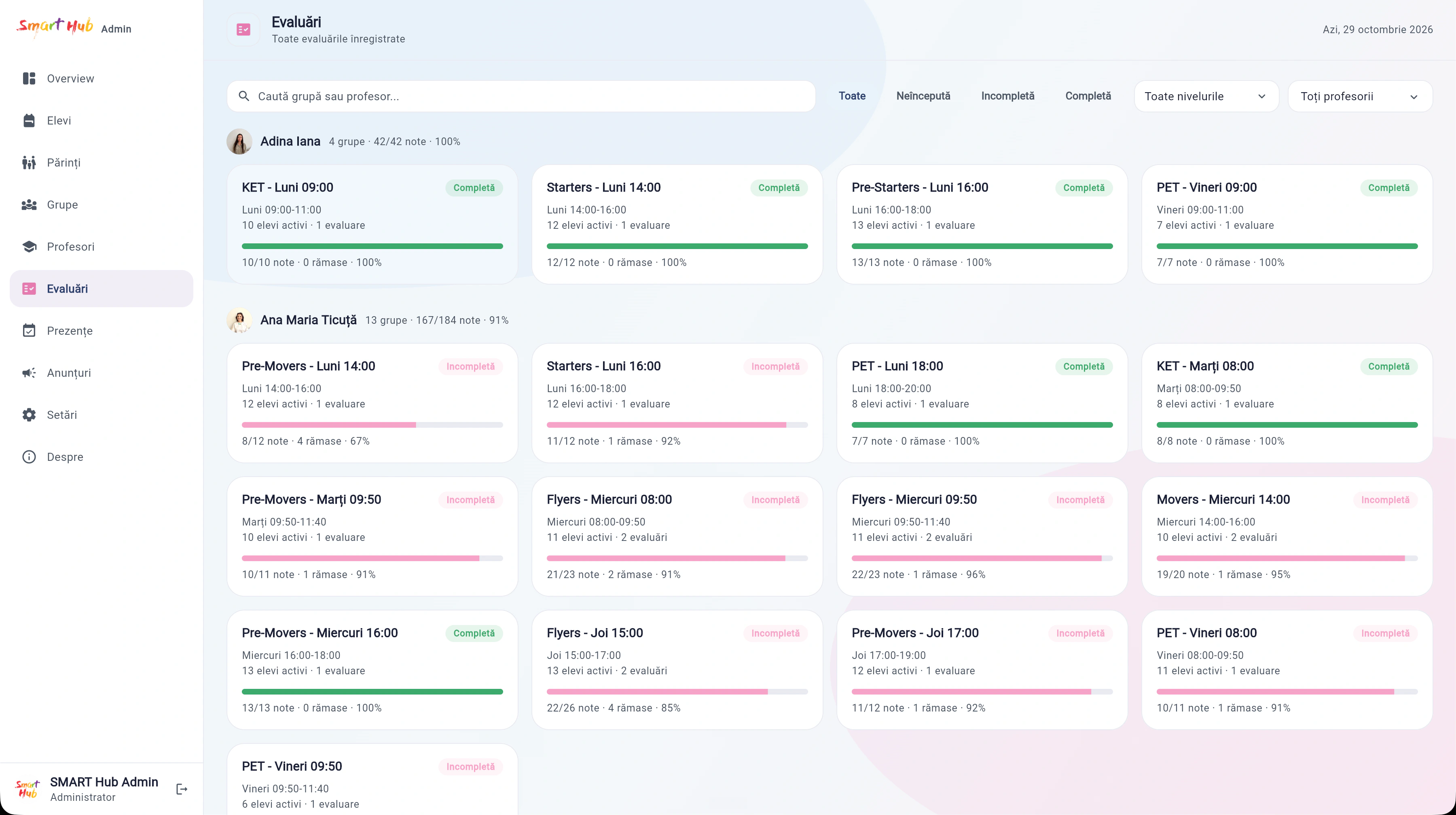
Task: Click the Setări gear icon
Action: coord(29,414)
